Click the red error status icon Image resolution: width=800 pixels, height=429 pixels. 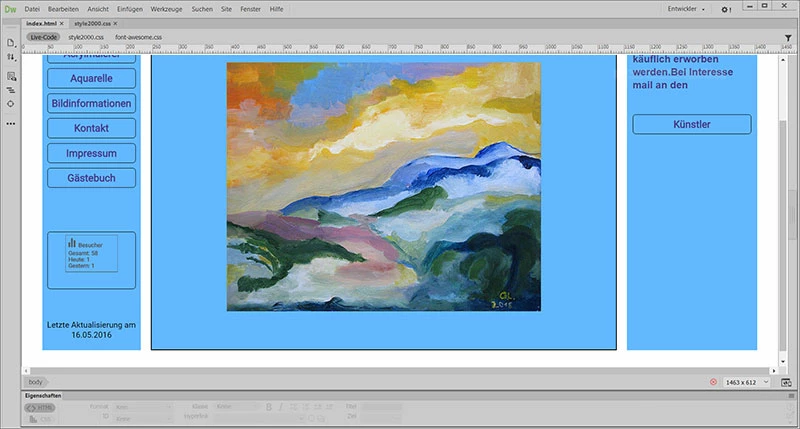coord(713,382)
